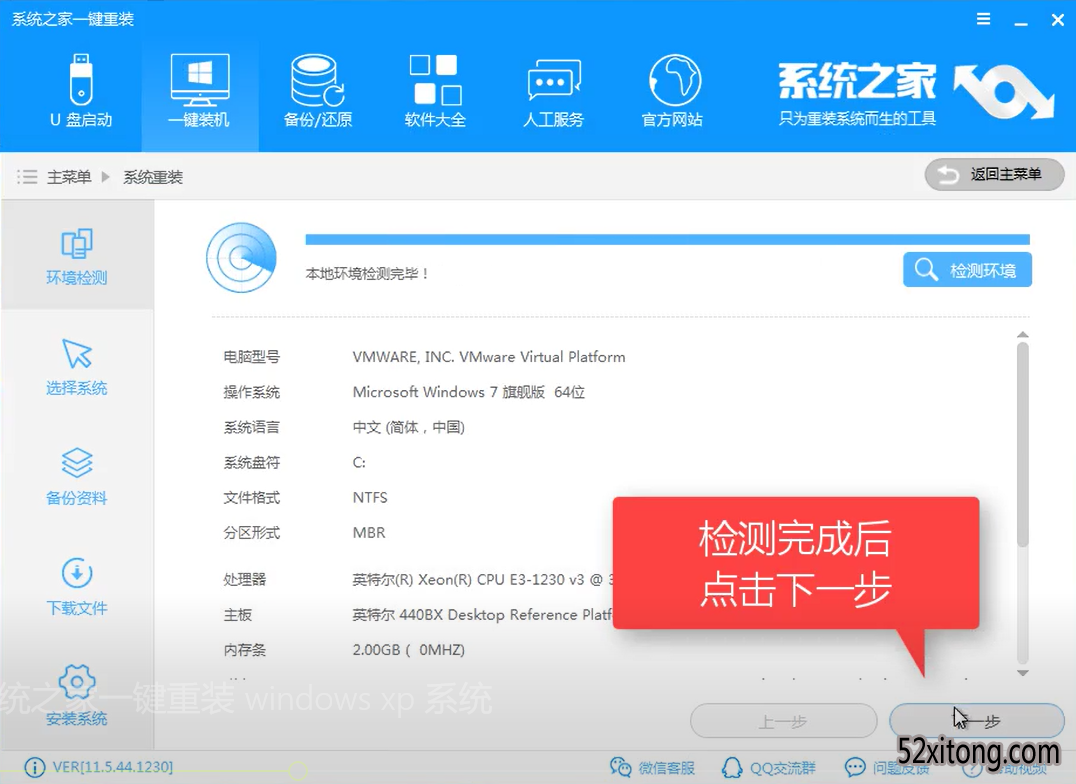Image resolution: width=1076 pixels, height=784 pixels.
Task: Click 系统之家 brand logo
Action: [x=915, y=94]
